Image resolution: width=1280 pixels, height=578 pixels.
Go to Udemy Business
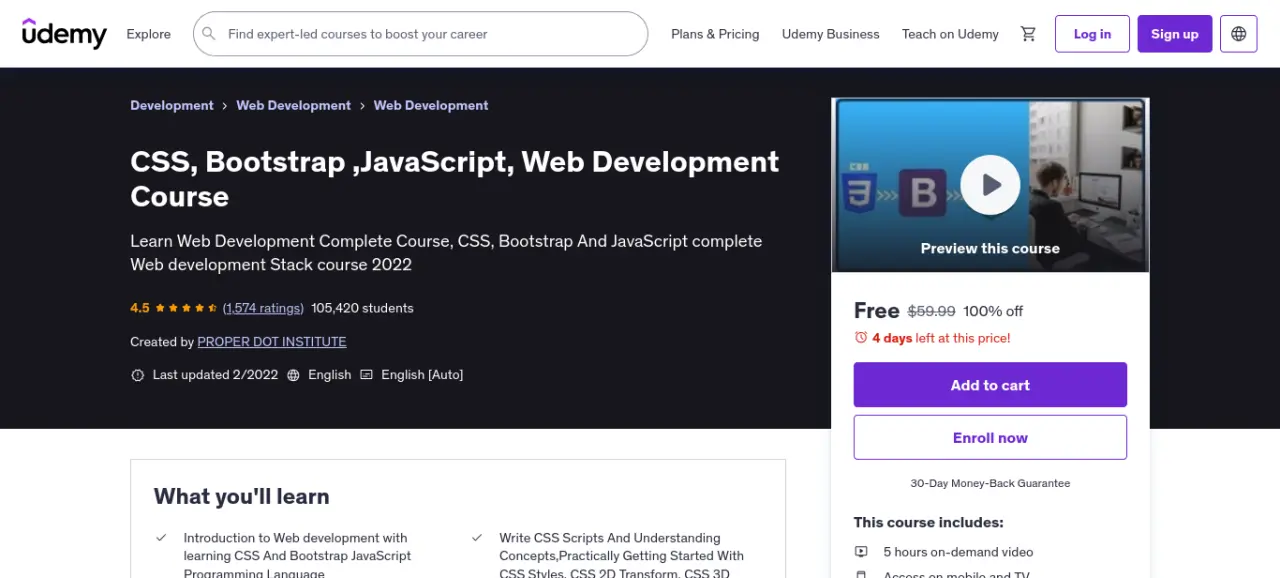click(830, 34)
